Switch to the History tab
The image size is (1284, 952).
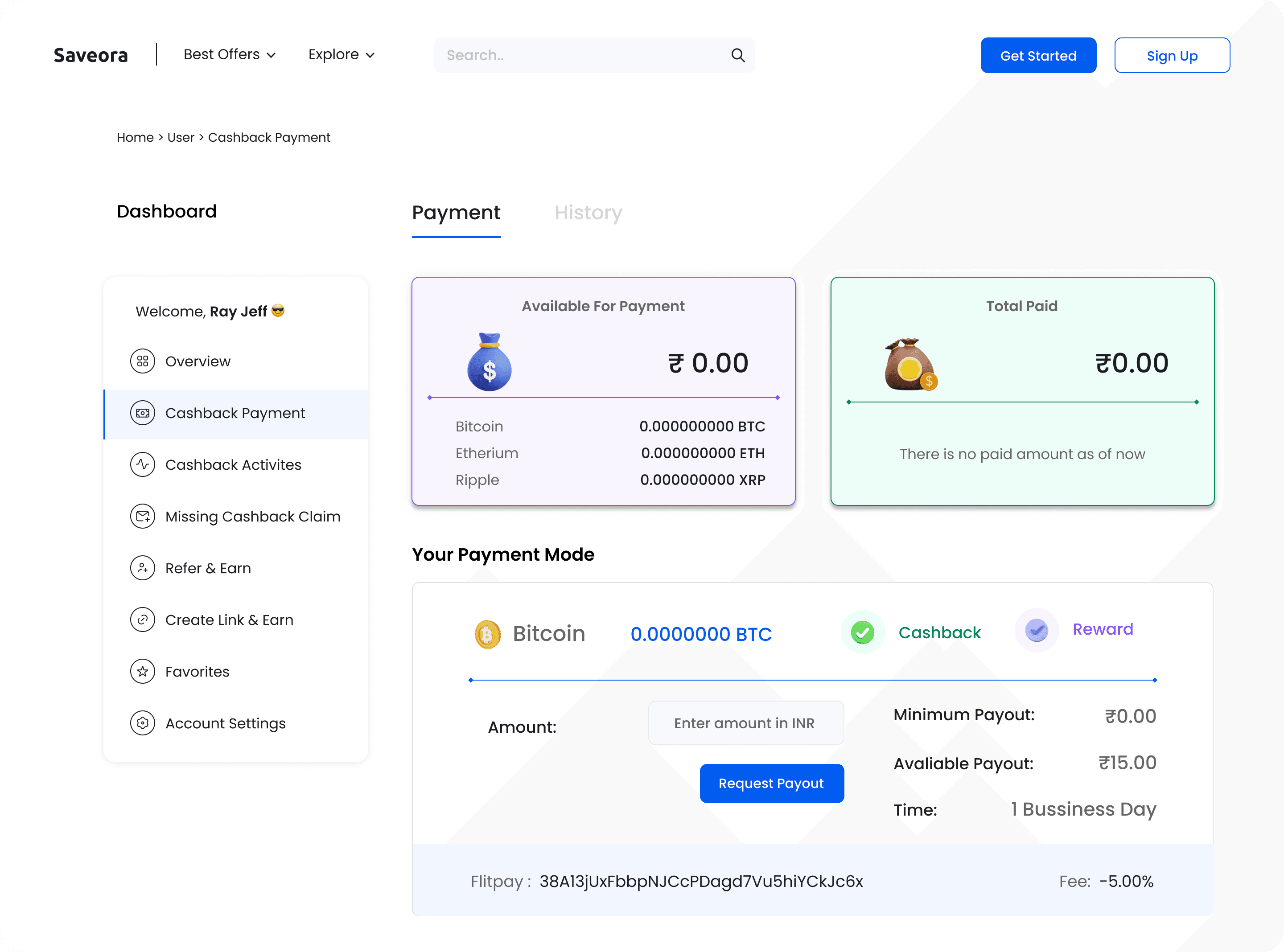[x=588, y=213]
